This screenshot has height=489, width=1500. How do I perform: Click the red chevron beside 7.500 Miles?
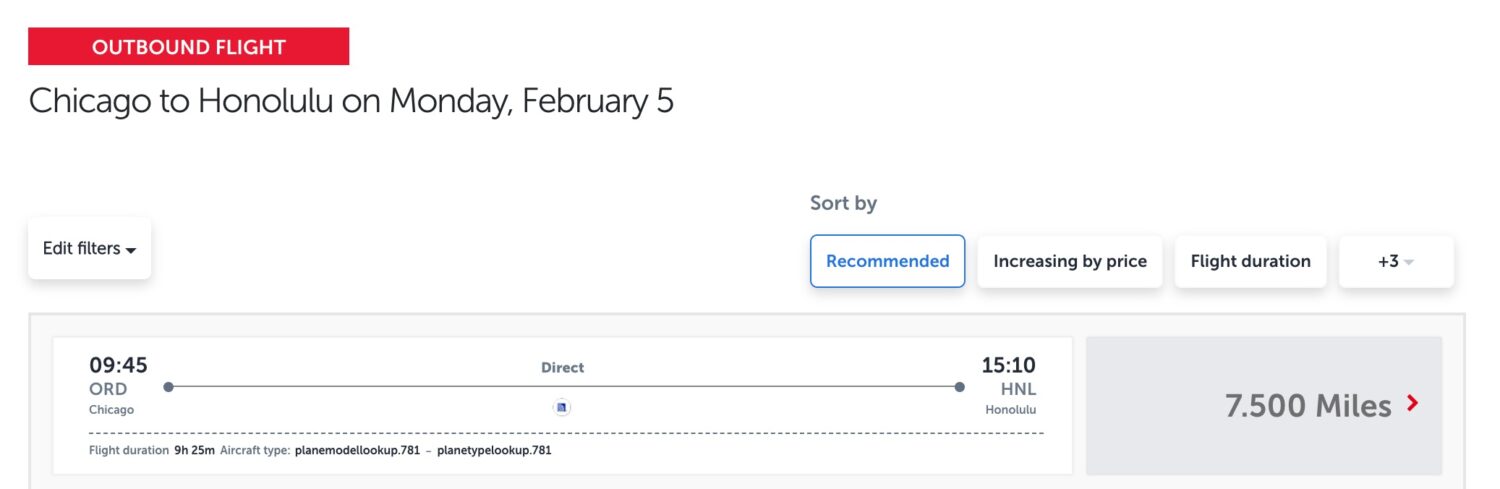coord(1412,404)
